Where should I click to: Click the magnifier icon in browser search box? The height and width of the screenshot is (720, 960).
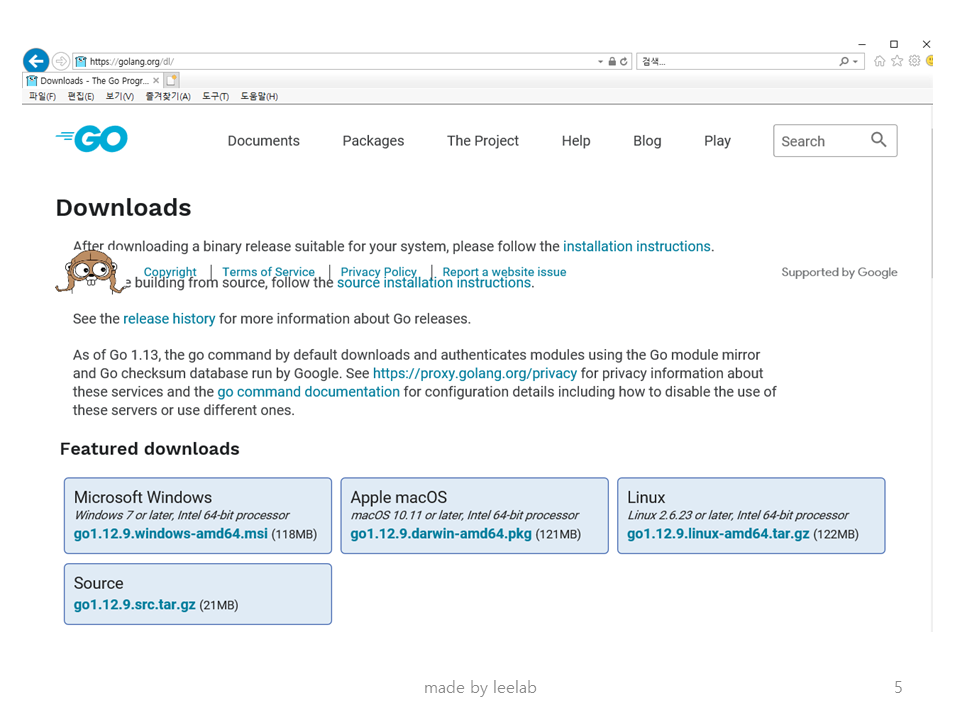(x=844, y=61)
